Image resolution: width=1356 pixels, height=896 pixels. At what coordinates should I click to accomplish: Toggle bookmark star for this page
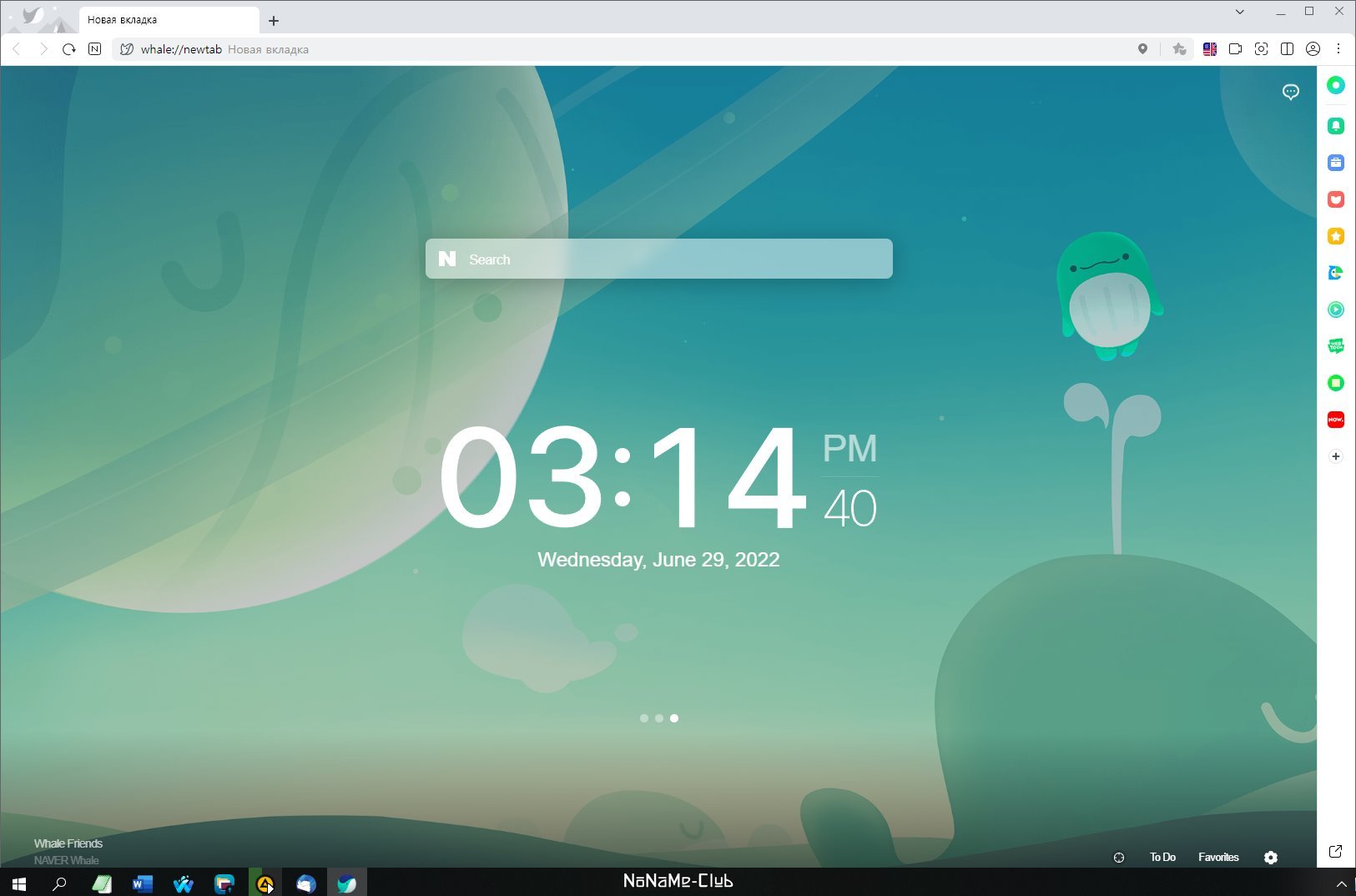coord(1178,49)
